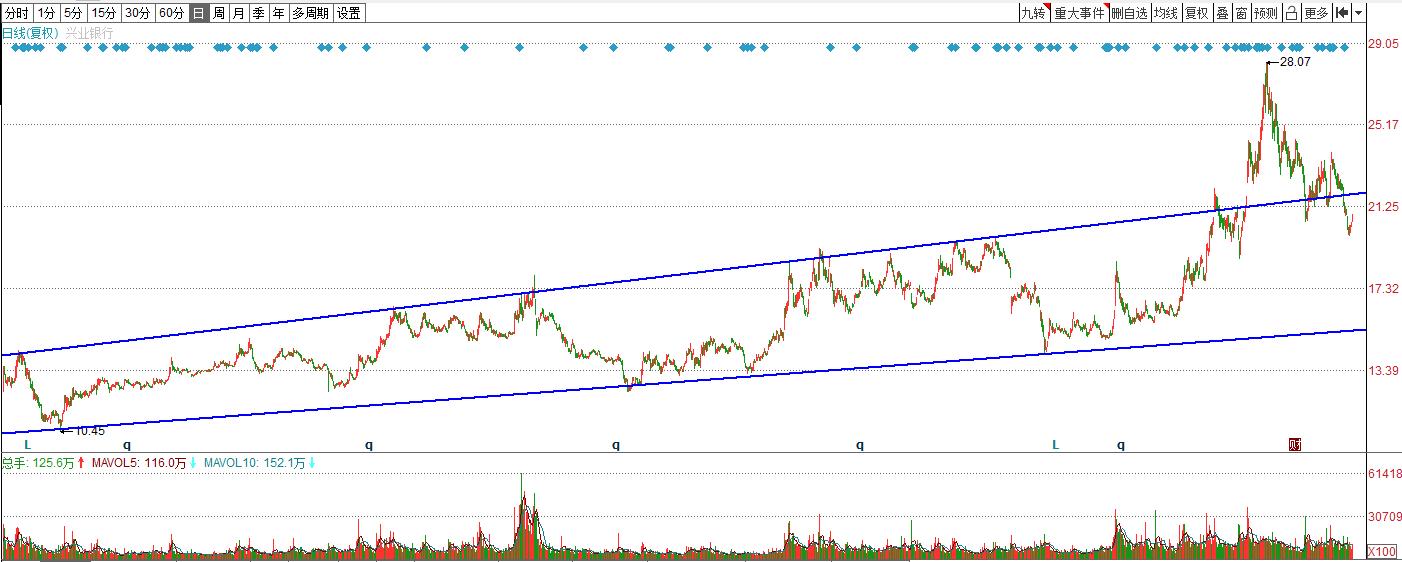
Task: Expand the toolbar dropdown triangle
Action: click(x=1359, y=13)
